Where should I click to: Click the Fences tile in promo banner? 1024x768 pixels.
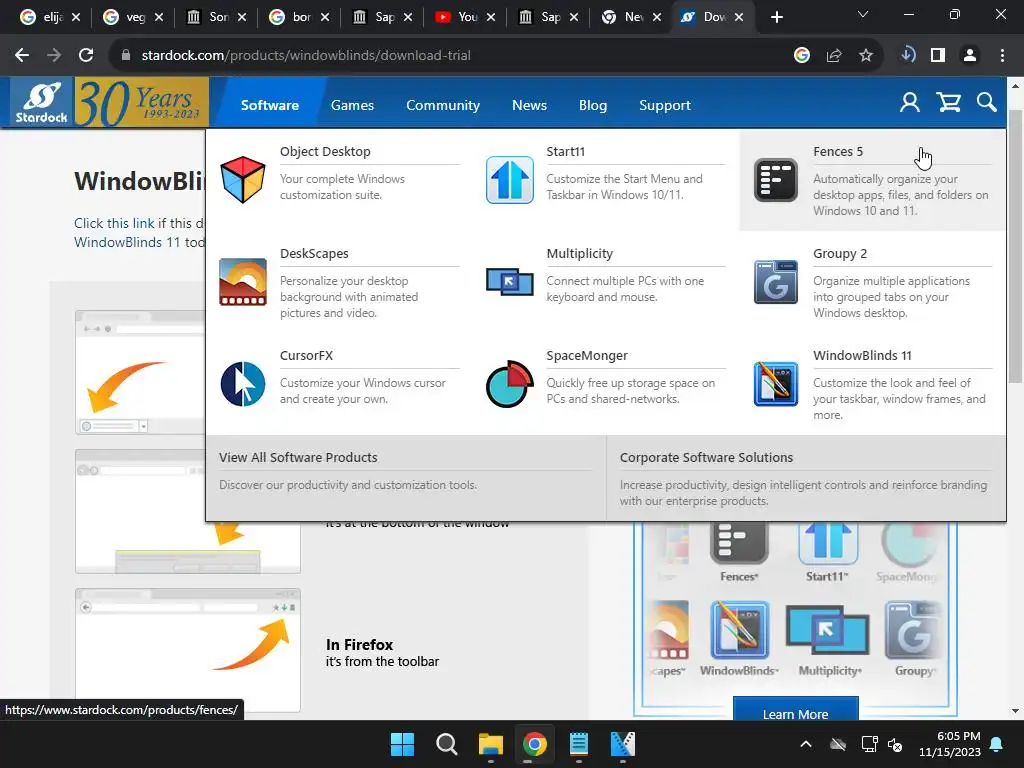pyautogui.click(x=739, y=552)
